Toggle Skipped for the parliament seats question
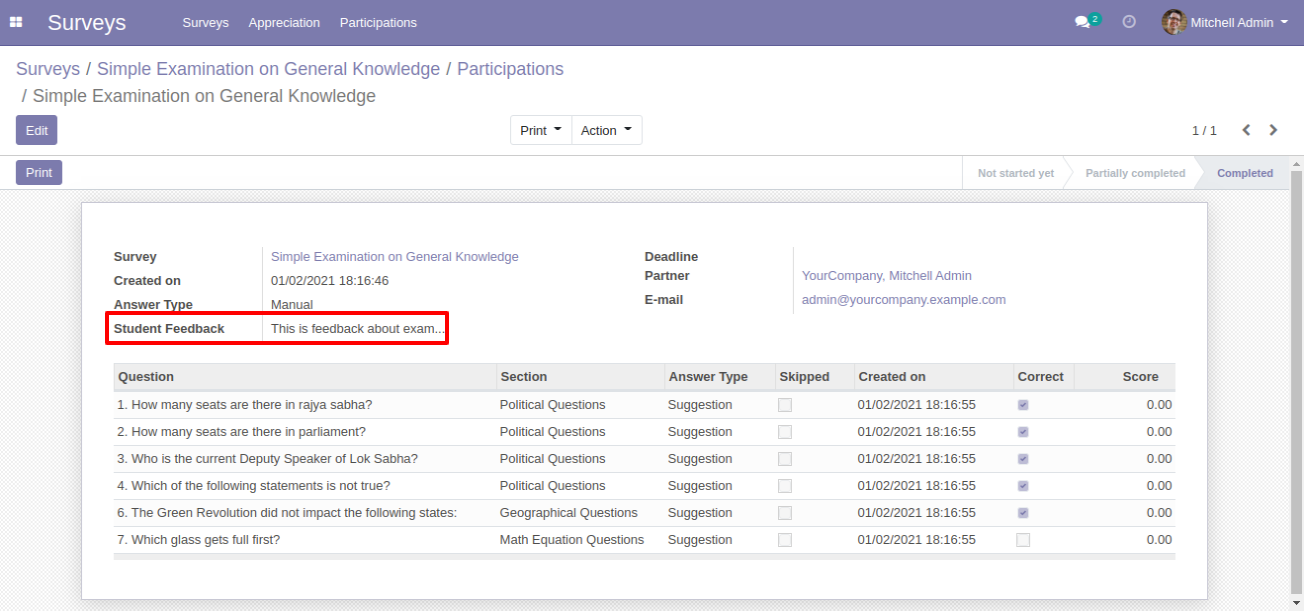The width and height of the screenshot is (1304, 611). point(785,432)
